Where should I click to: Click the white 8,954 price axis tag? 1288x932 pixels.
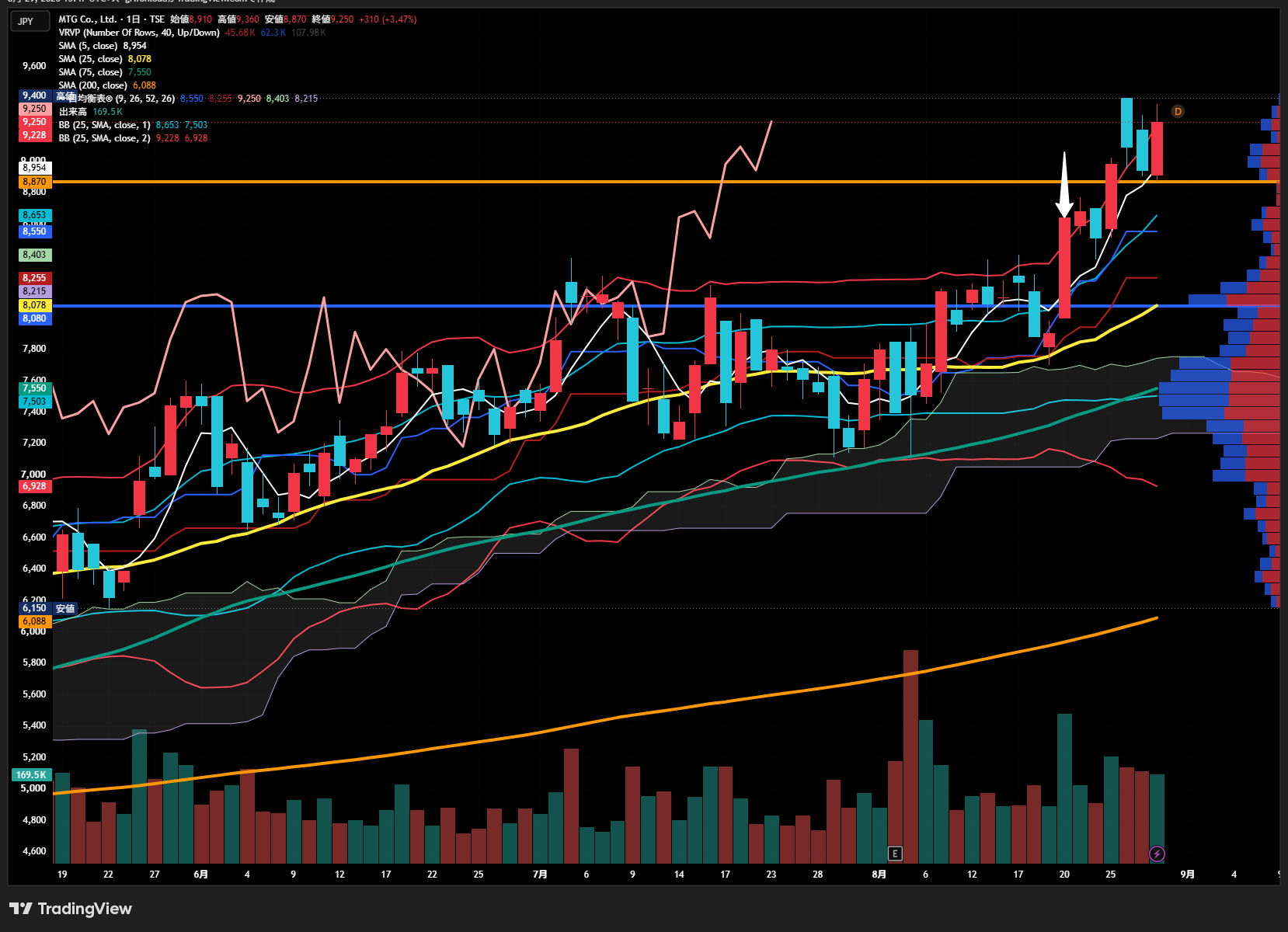pos(35,168)
